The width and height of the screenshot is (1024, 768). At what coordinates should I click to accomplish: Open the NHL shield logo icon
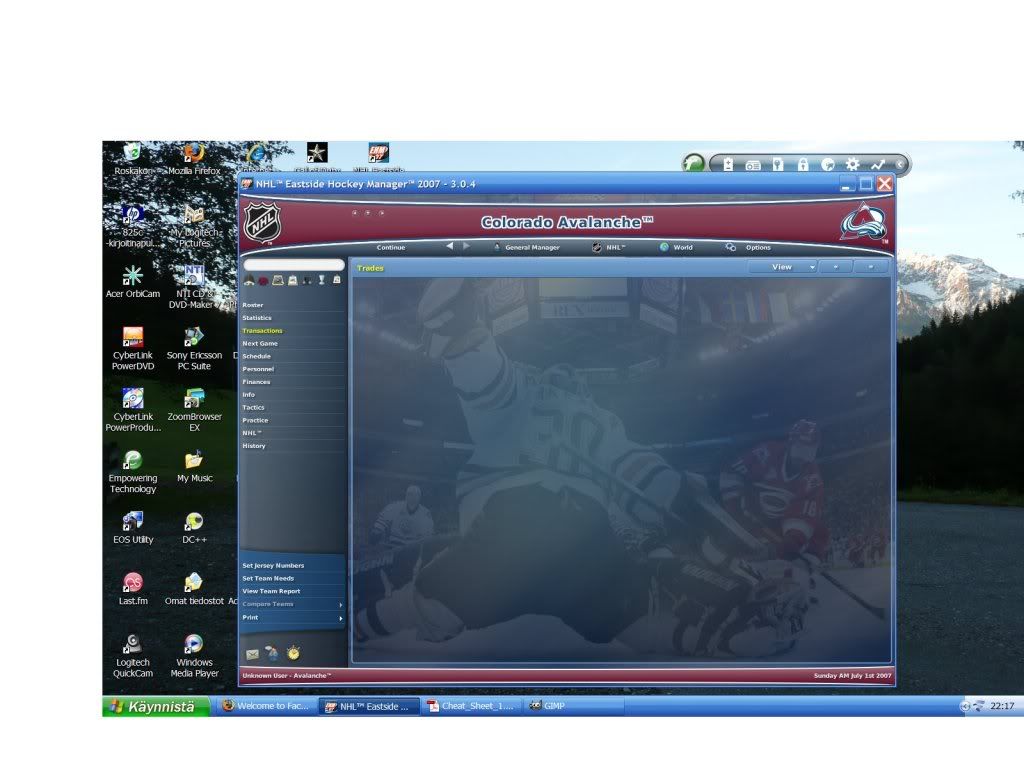click(x=262, y=223)
